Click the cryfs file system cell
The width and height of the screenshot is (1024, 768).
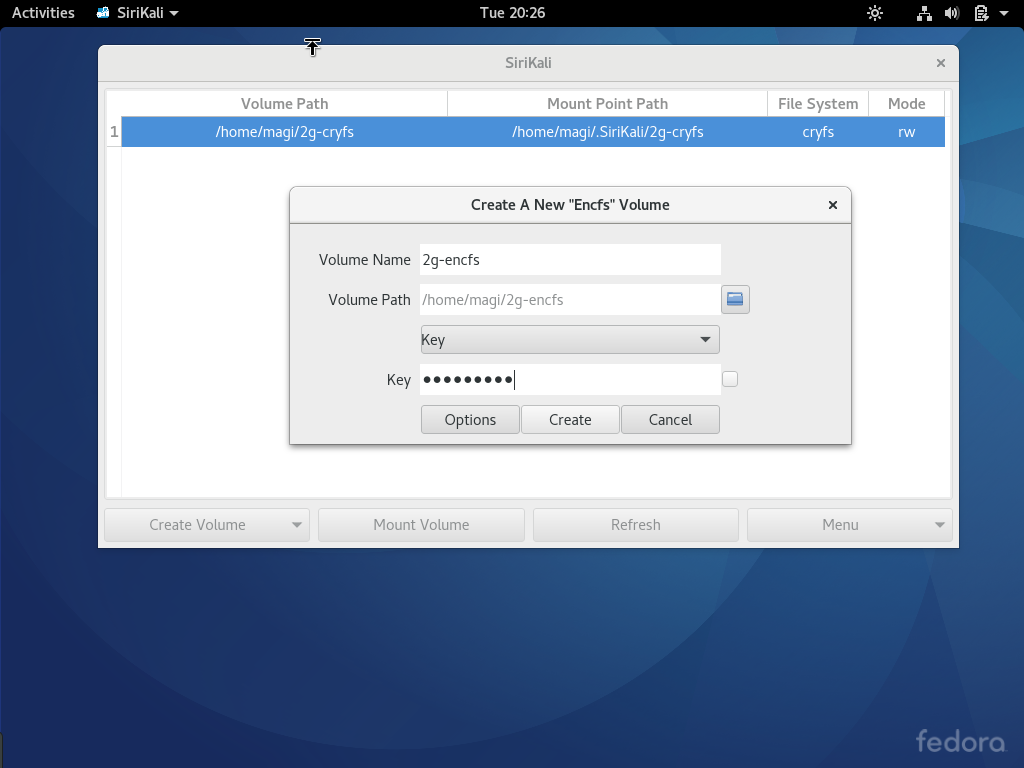pyautogui.click(x=818, y=132)
